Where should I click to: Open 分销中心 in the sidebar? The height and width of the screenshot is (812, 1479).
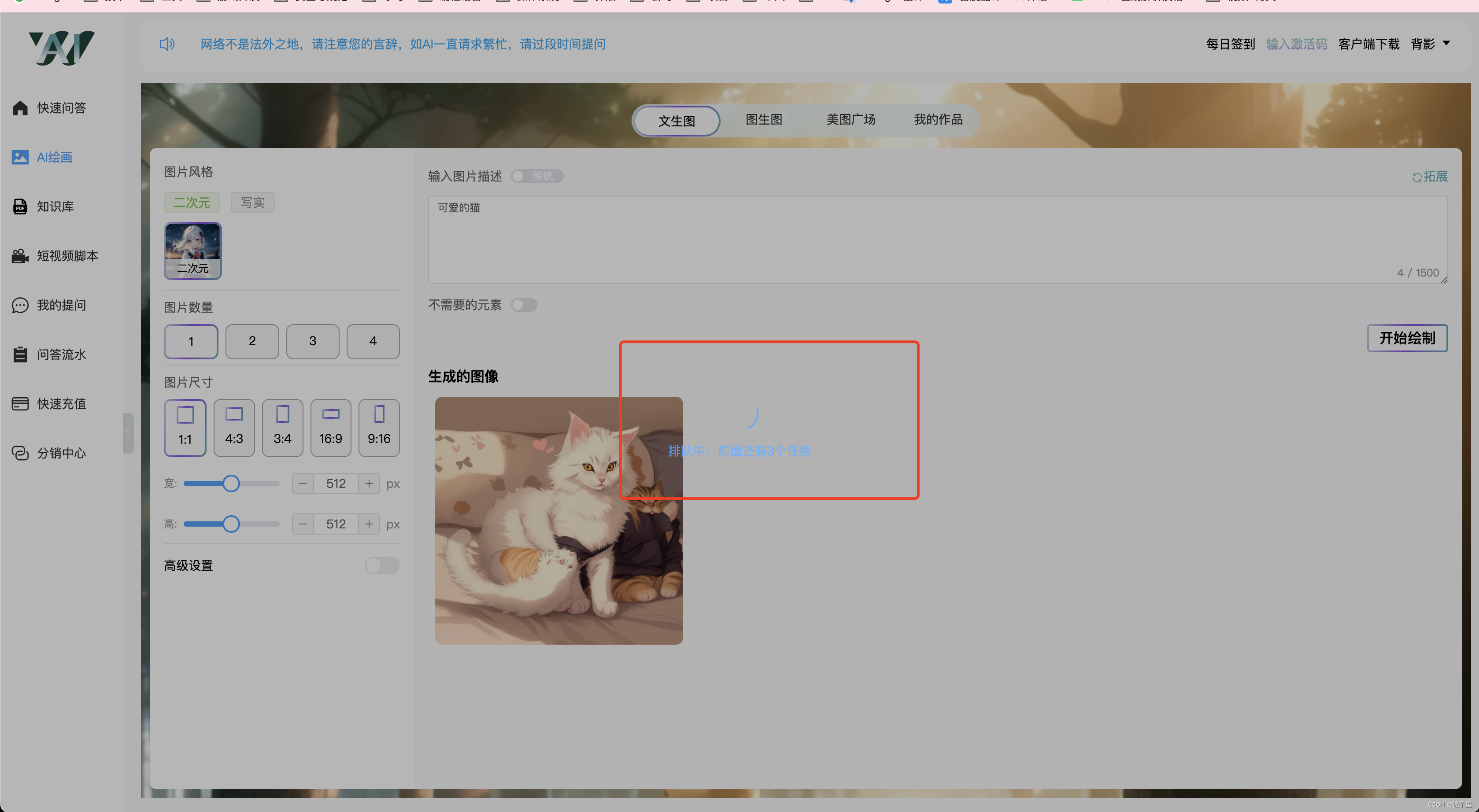(61, 454)
